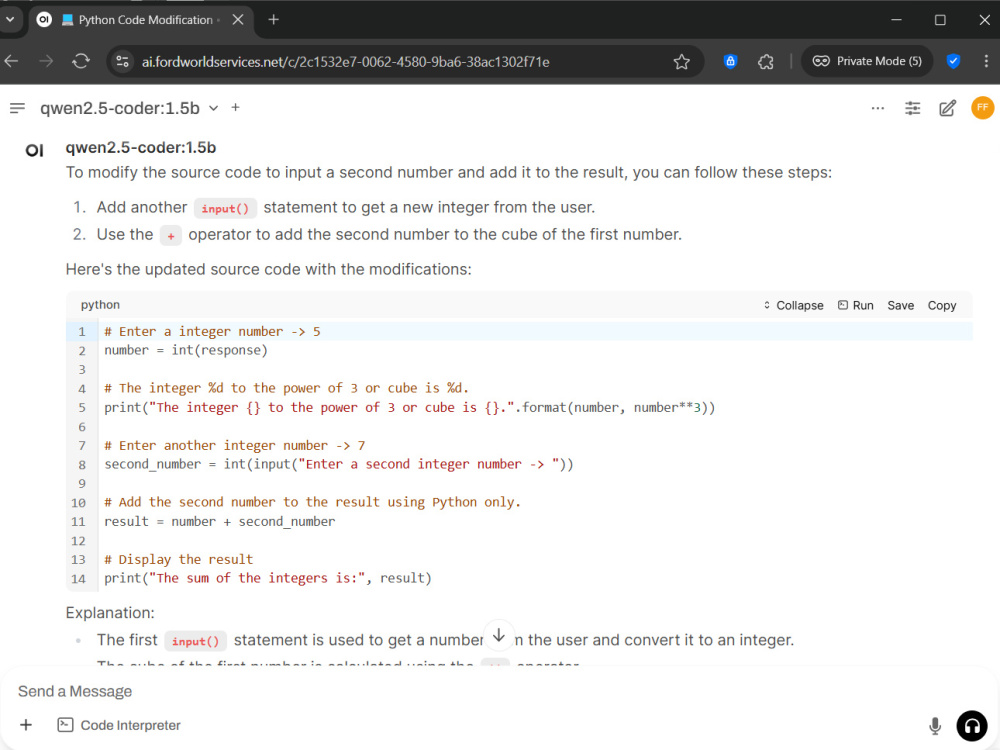Click the inline input() code in Explanation
Screen dimensions: 1000x750
[195, 641]
